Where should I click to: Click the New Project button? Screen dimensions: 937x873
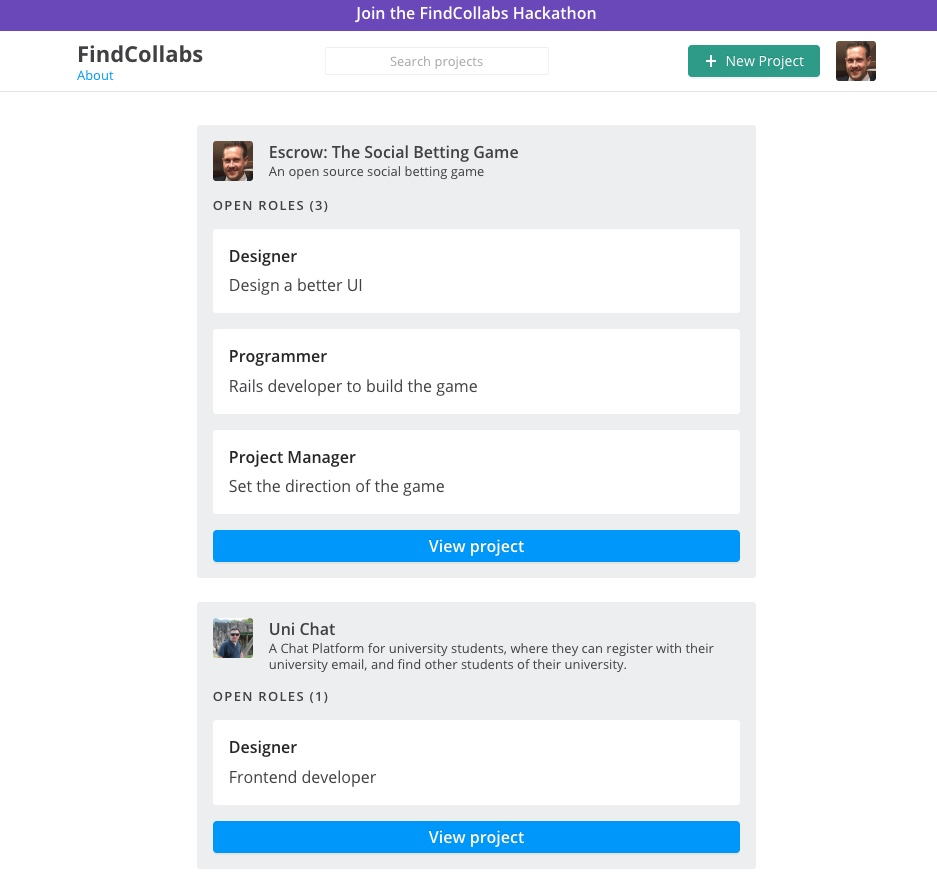pos(753,61)
